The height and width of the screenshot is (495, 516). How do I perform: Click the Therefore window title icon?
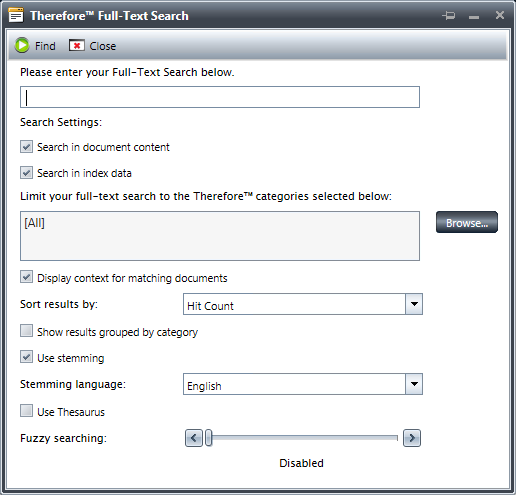[16, 15]
